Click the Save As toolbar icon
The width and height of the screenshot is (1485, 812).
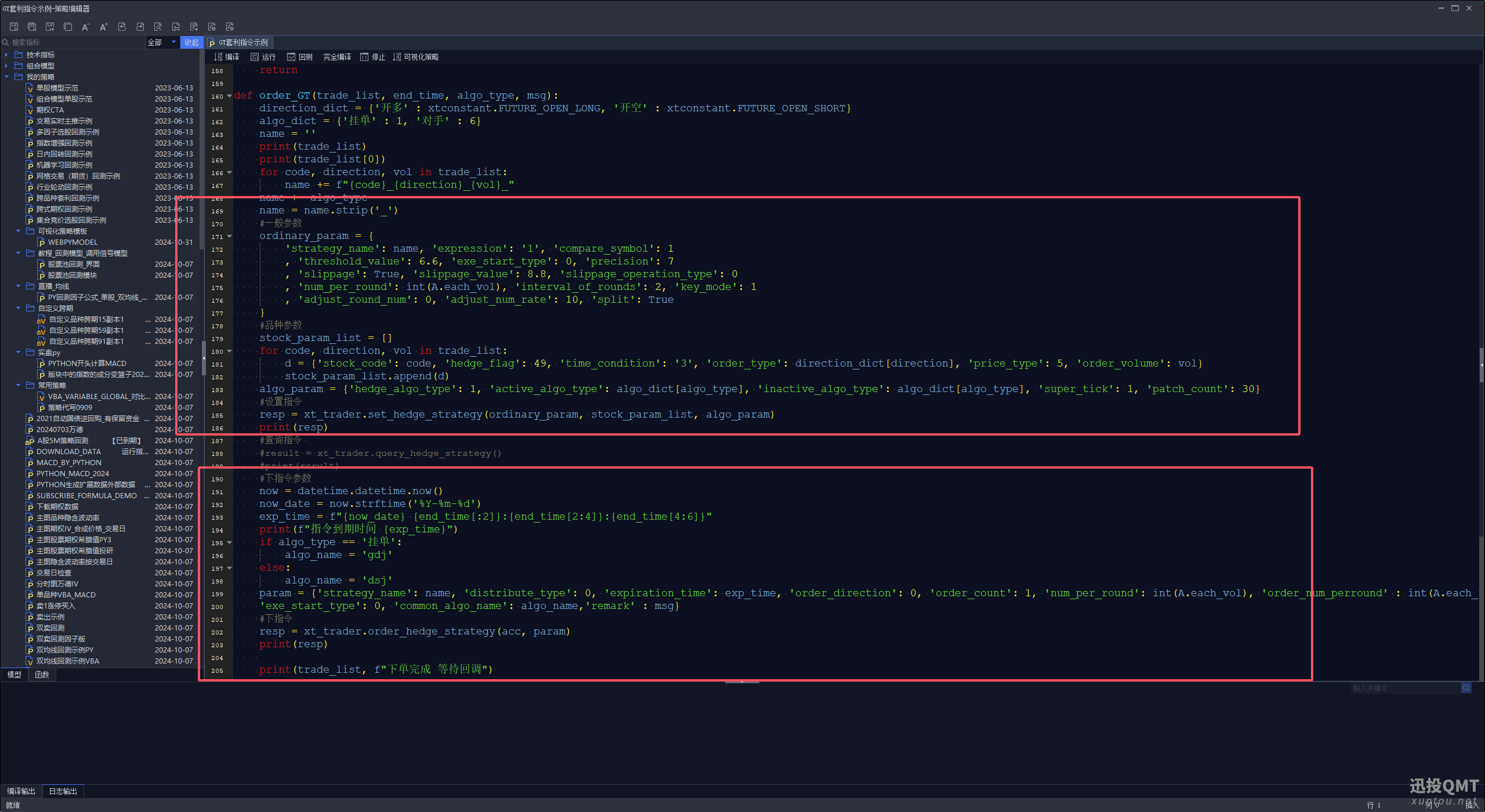tap(50, 27)
